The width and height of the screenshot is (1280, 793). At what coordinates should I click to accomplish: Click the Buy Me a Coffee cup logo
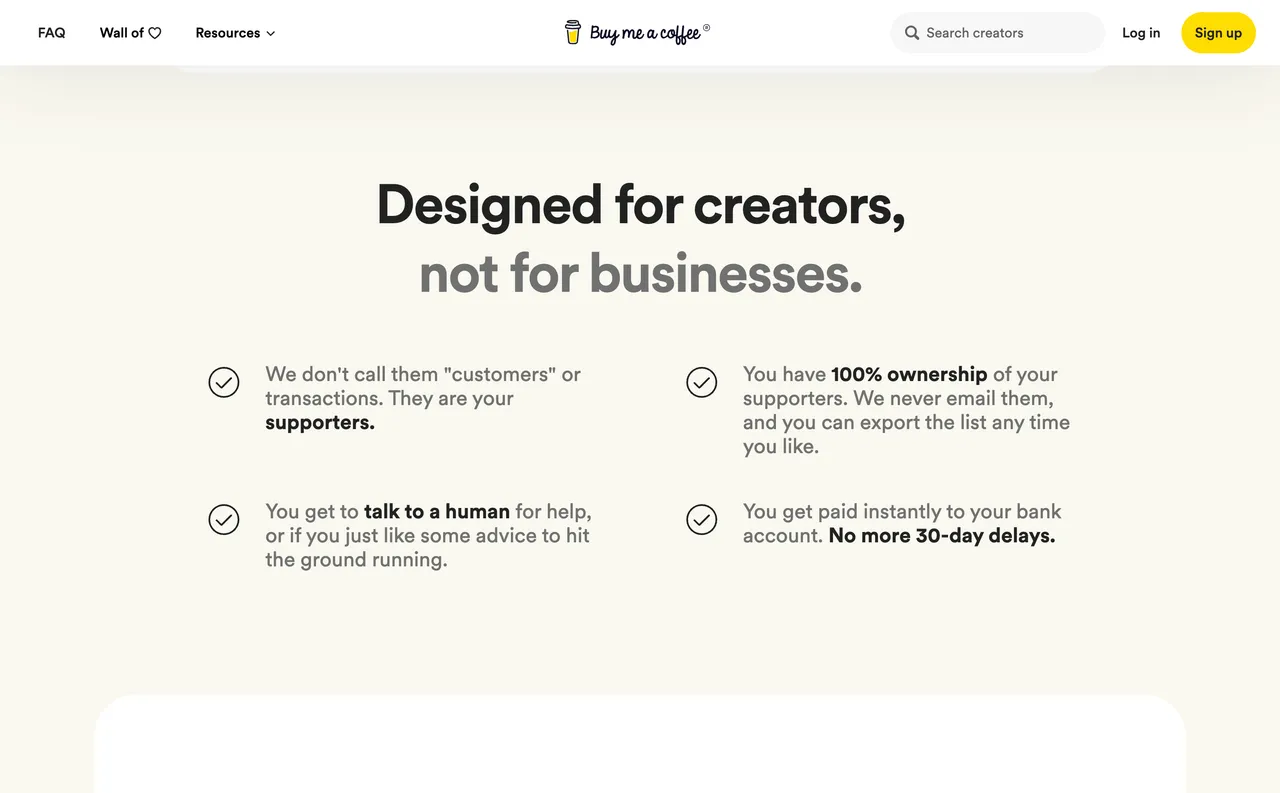point(573,32)
